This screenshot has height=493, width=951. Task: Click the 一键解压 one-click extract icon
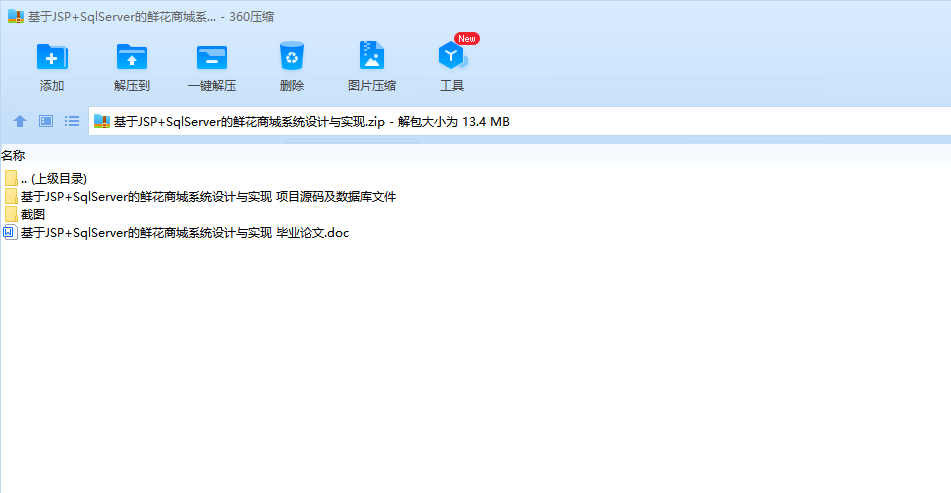[x=212, y=57]
